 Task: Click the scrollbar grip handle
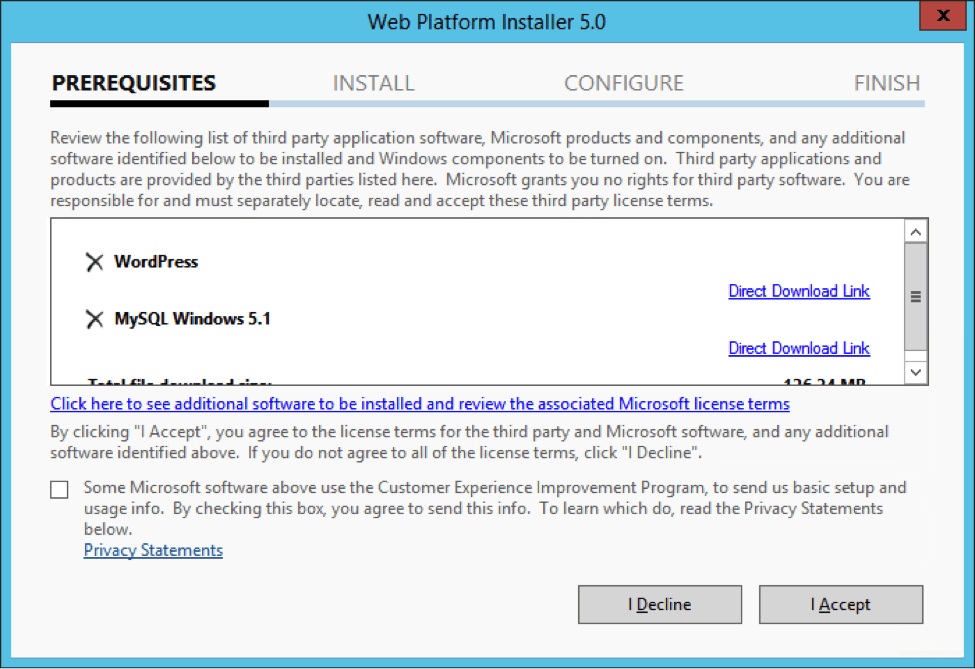[916, 296]
